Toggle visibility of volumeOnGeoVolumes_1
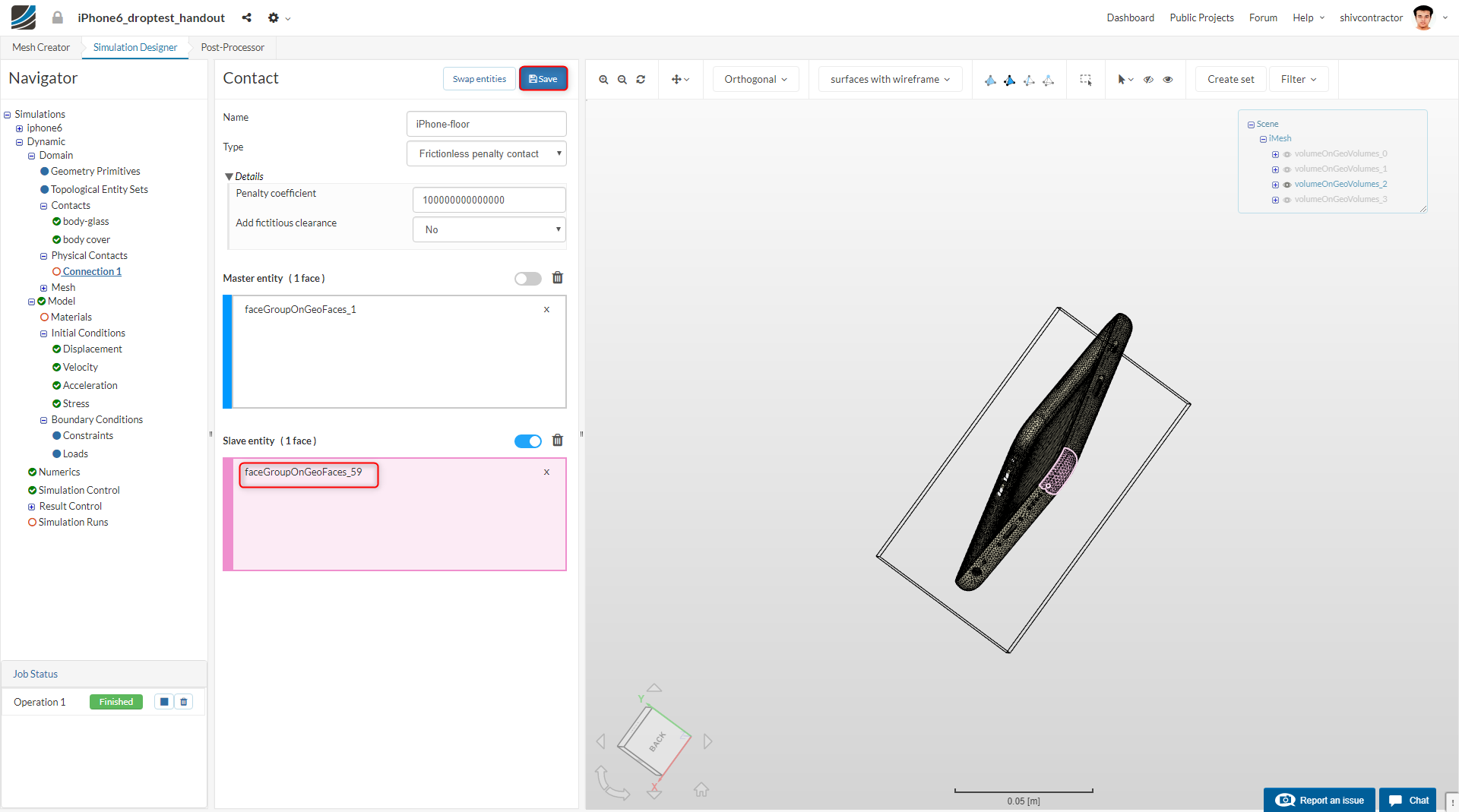The width and height of the screenshot is (1459, 812). 1287,169
